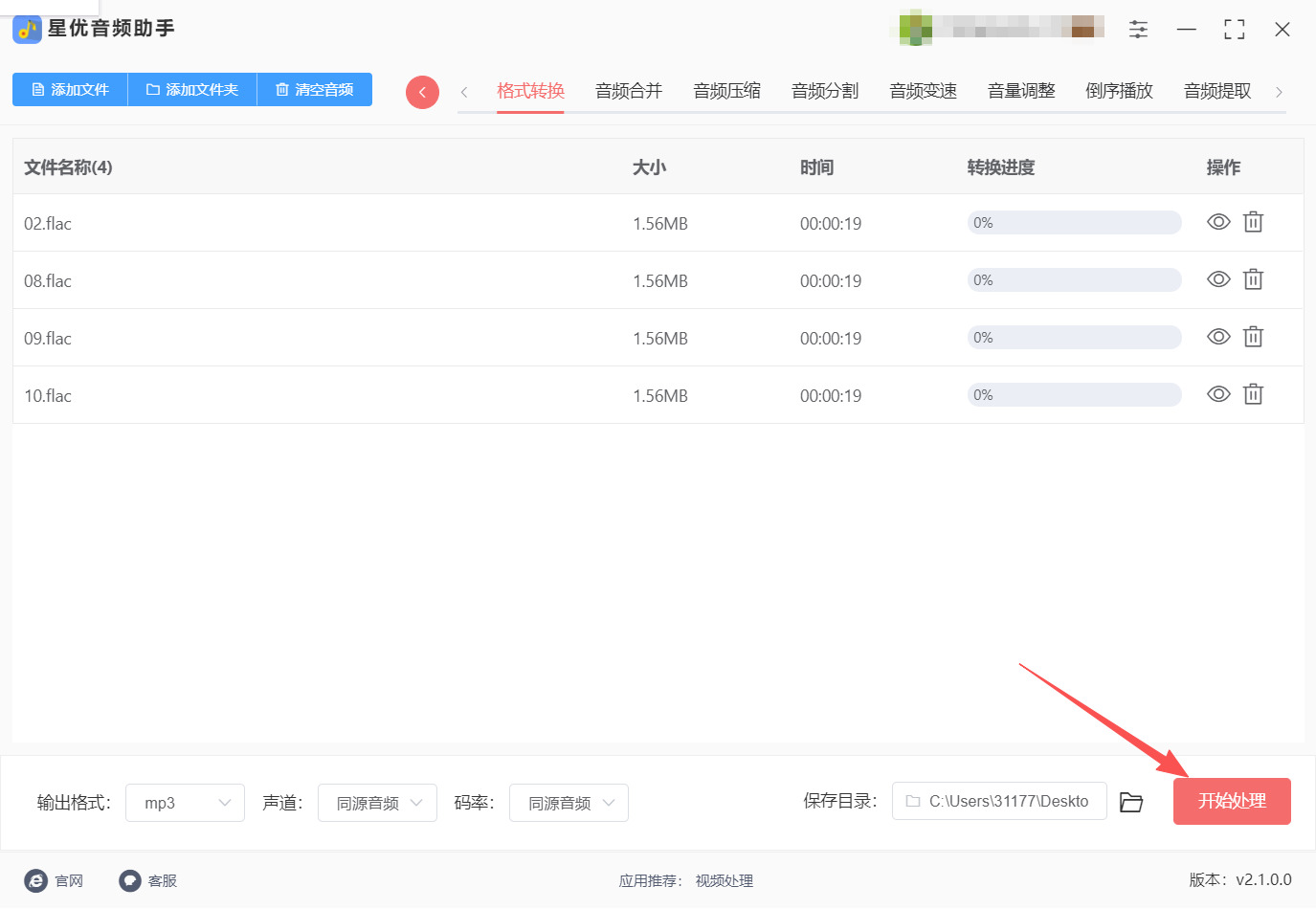This screenshot has width=1316, height=909.
Task: Switch to the 音频压缩 tab
Action: (726, 91)
